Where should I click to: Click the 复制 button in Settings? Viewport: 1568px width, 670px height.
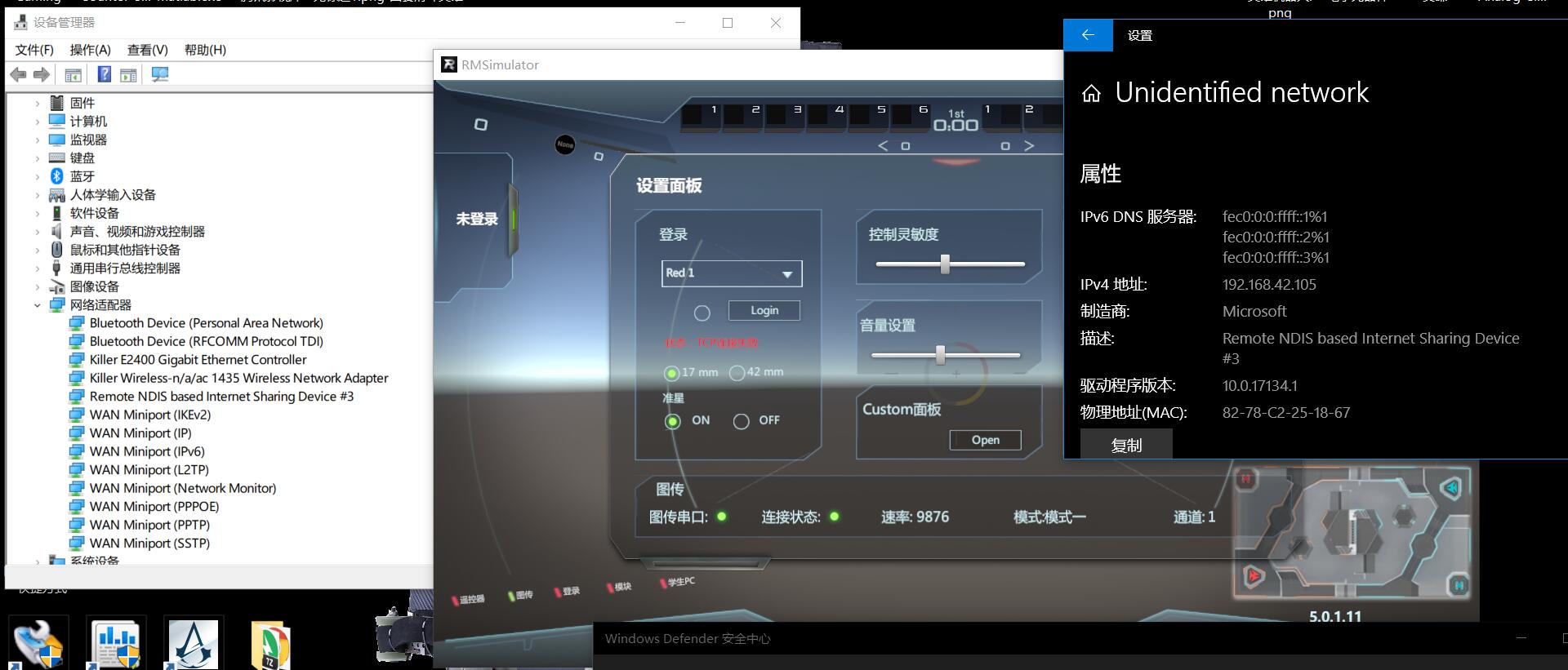pos(1126,446)
